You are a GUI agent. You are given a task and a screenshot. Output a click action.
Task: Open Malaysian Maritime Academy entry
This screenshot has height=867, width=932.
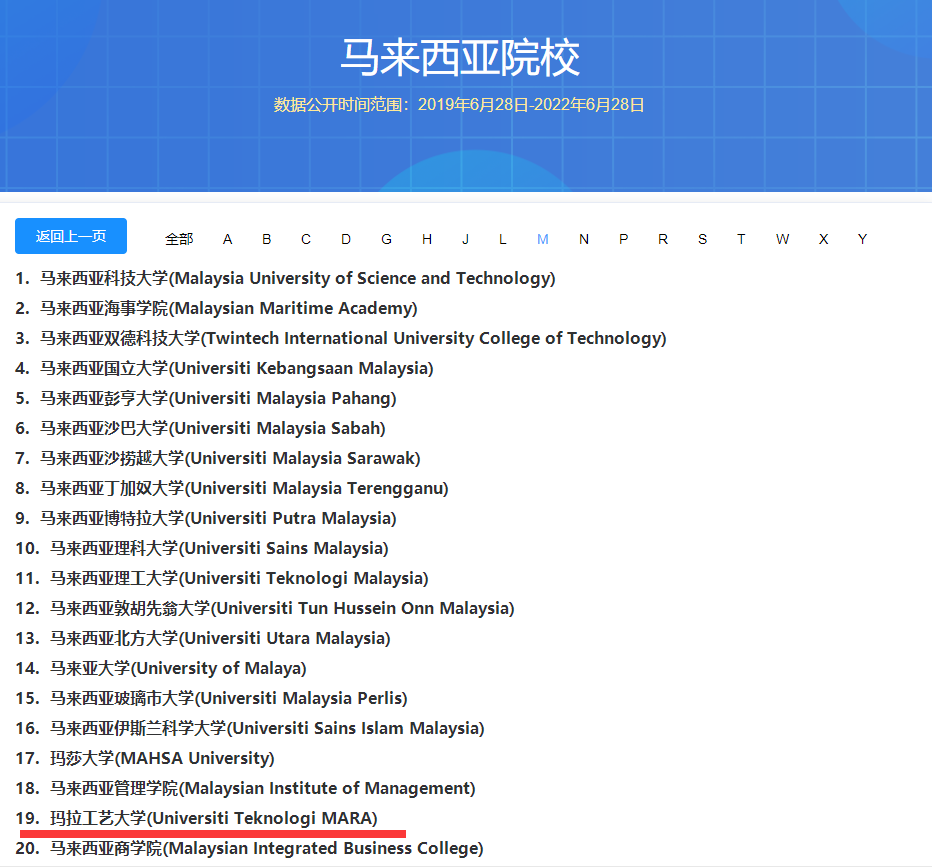(228, 308)
